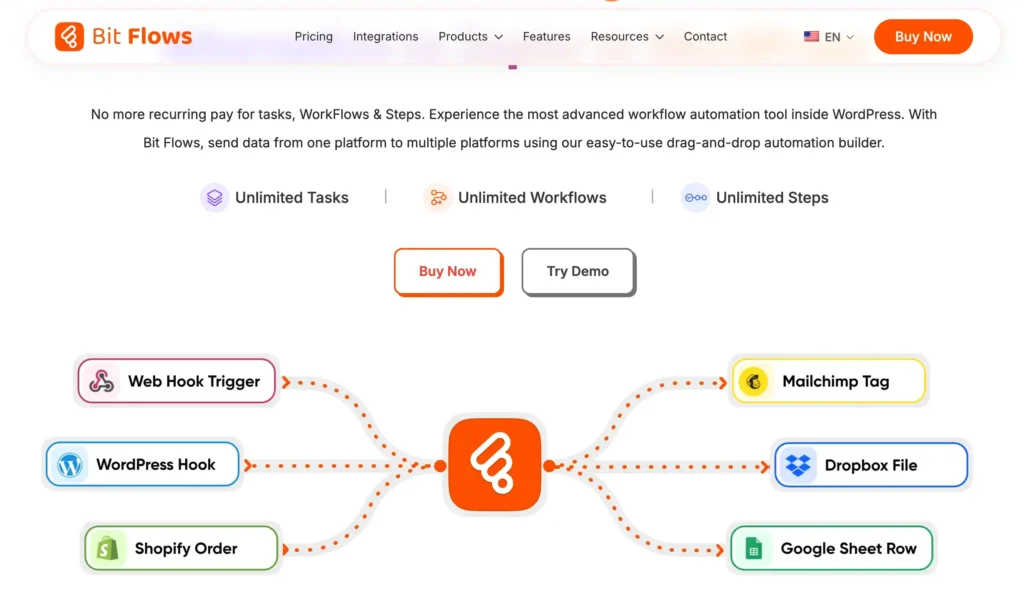Screen dimensions: 1024x602
Task: Click the Unlimited Workflows icon
Action: pos(438,197)
